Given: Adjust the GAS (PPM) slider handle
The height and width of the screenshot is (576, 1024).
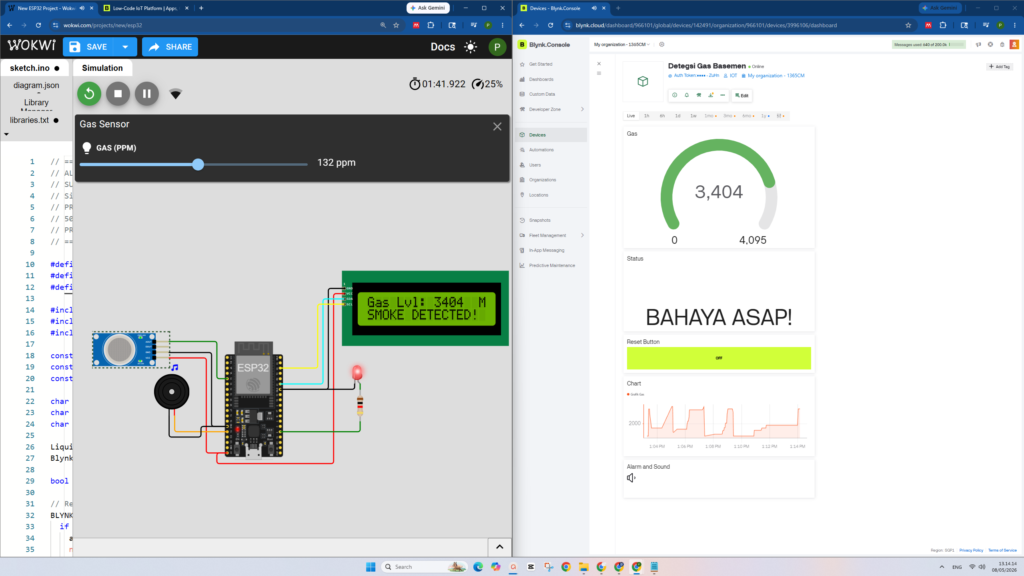Looking at the screenshot, I should pyautogui.click(x=198, y=165).
